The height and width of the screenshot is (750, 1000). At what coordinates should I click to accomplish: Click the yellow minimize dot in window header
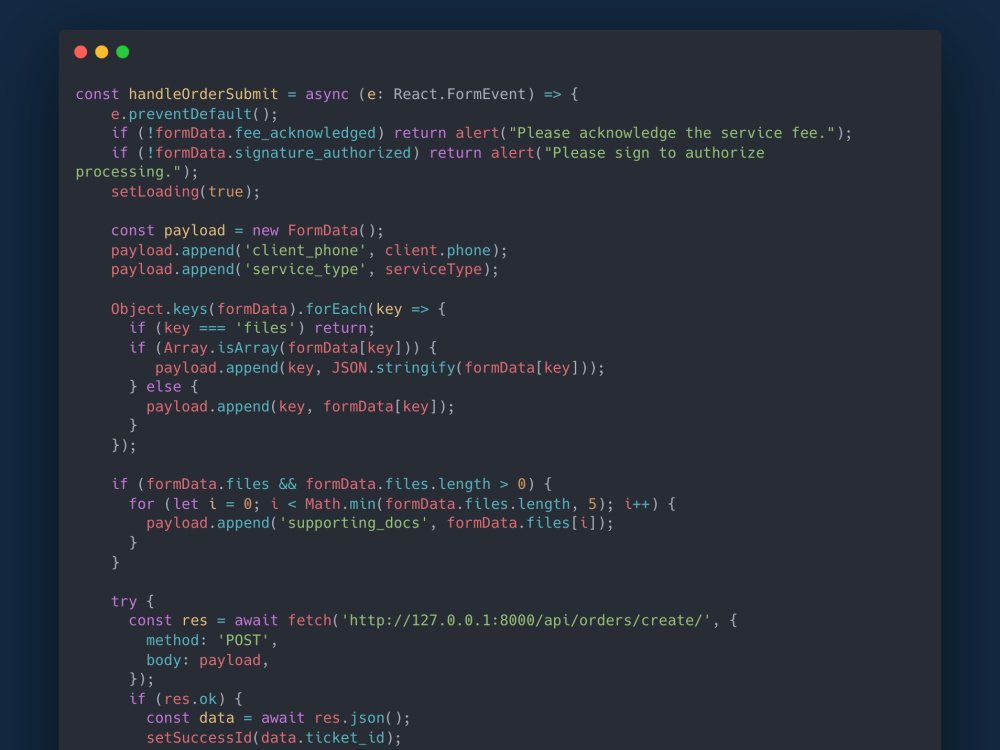pos(101,52)
